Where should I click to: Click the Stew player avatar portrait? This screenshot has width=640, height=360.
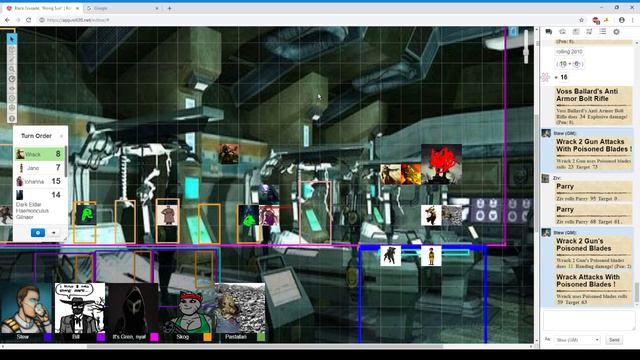pyautogui.click(x=26, y=308)
